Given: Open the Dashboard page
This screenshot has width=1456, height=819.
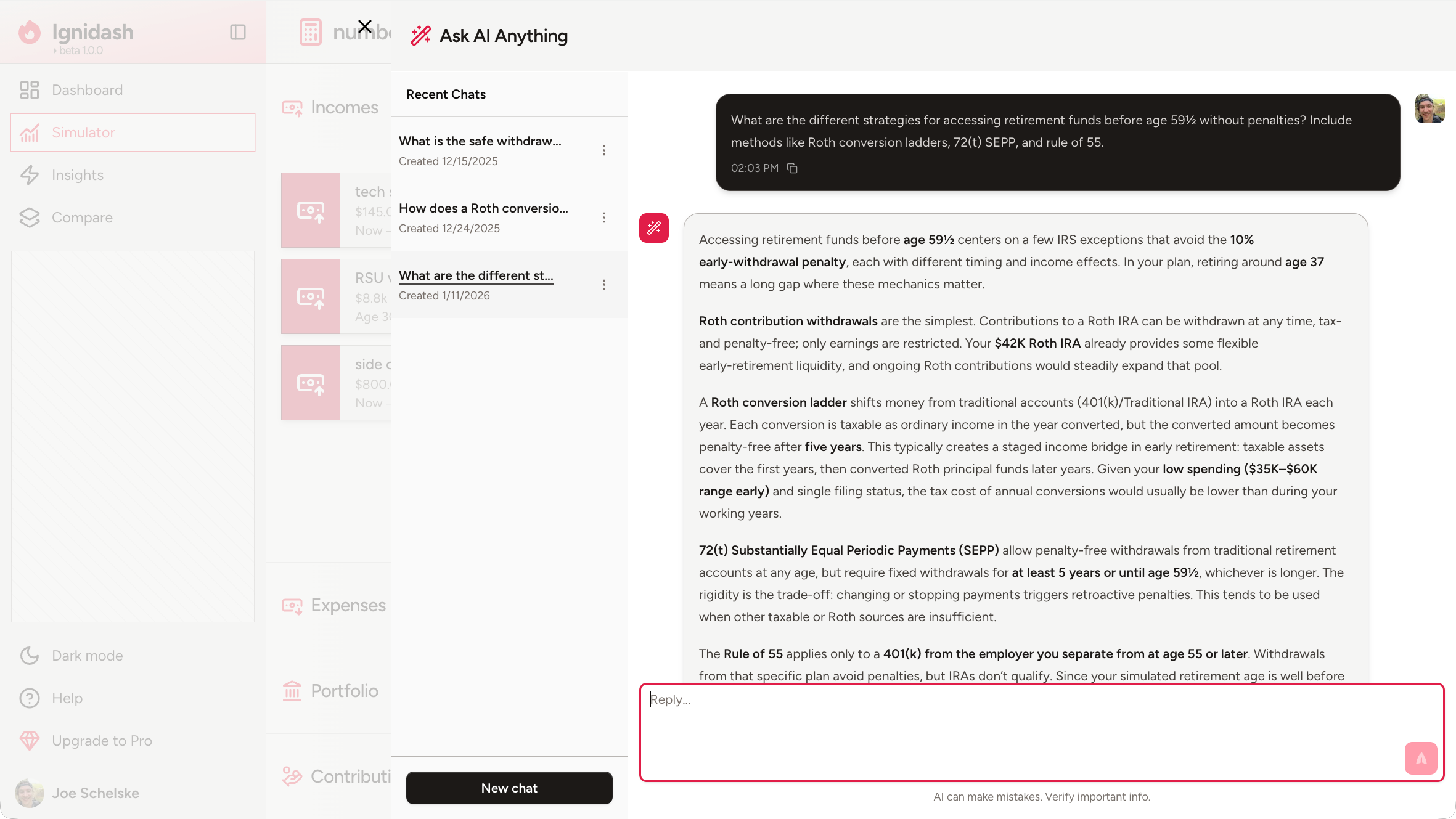Looking at the screenshot, I should [86, 90].
